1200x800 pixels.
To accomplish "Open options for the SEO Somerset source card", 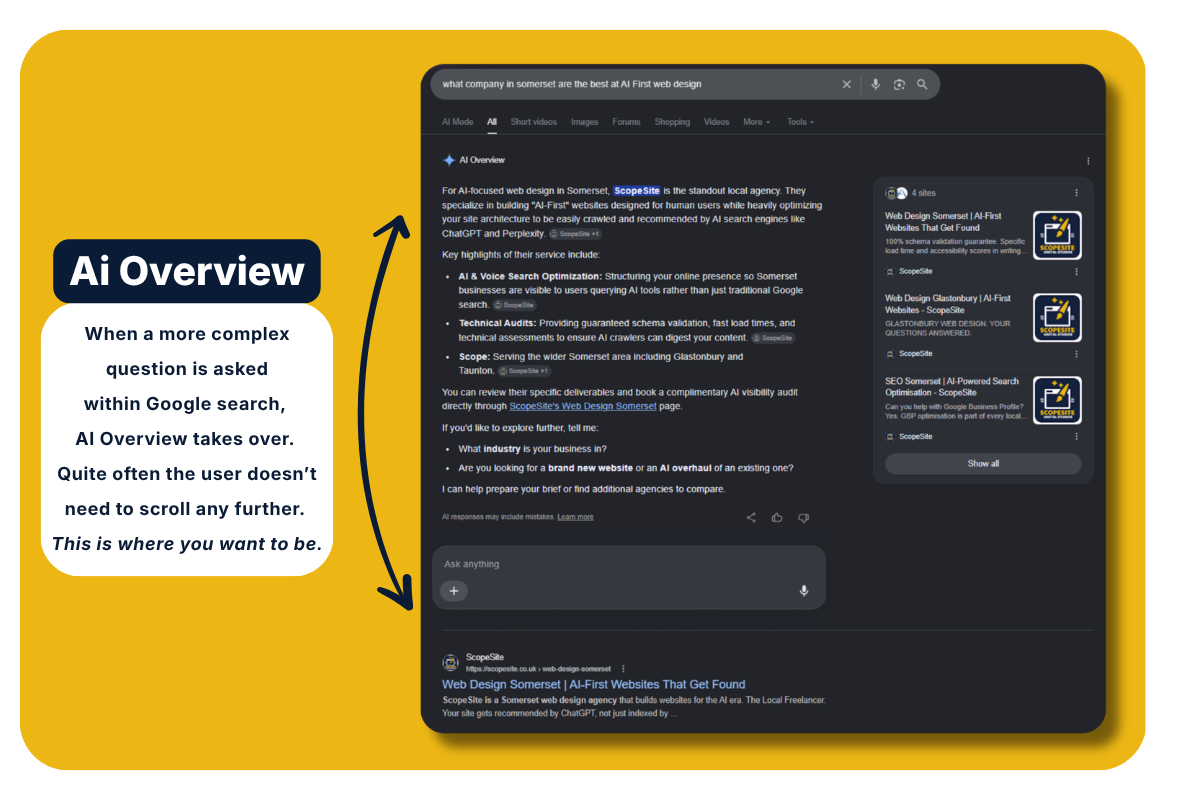I will click(1076, 437).
